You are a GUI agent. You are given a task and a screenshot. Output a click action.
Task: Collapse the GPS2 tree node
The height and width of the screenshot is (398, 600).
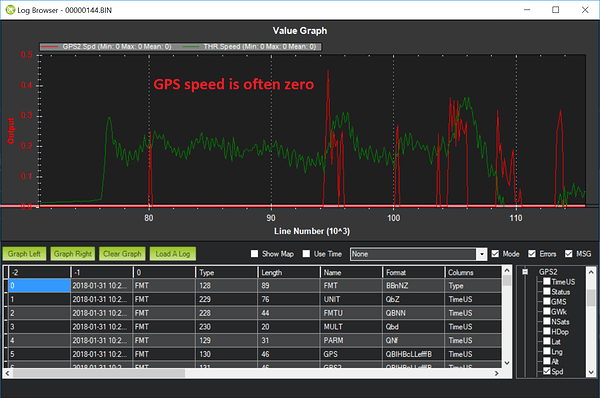[525, 272]
